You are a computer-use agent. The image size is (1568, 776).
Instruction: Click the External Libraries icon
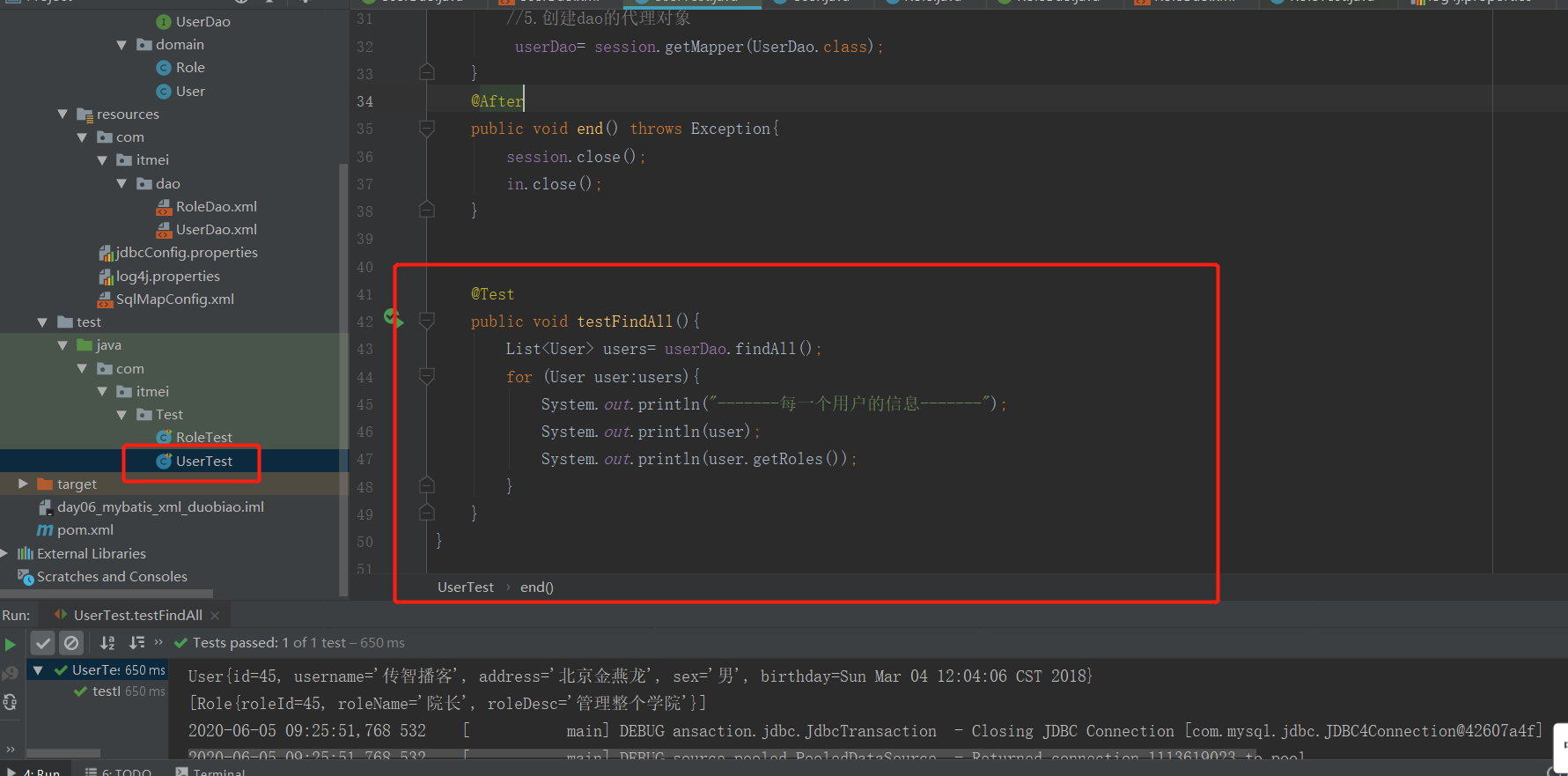pos(26,553)
